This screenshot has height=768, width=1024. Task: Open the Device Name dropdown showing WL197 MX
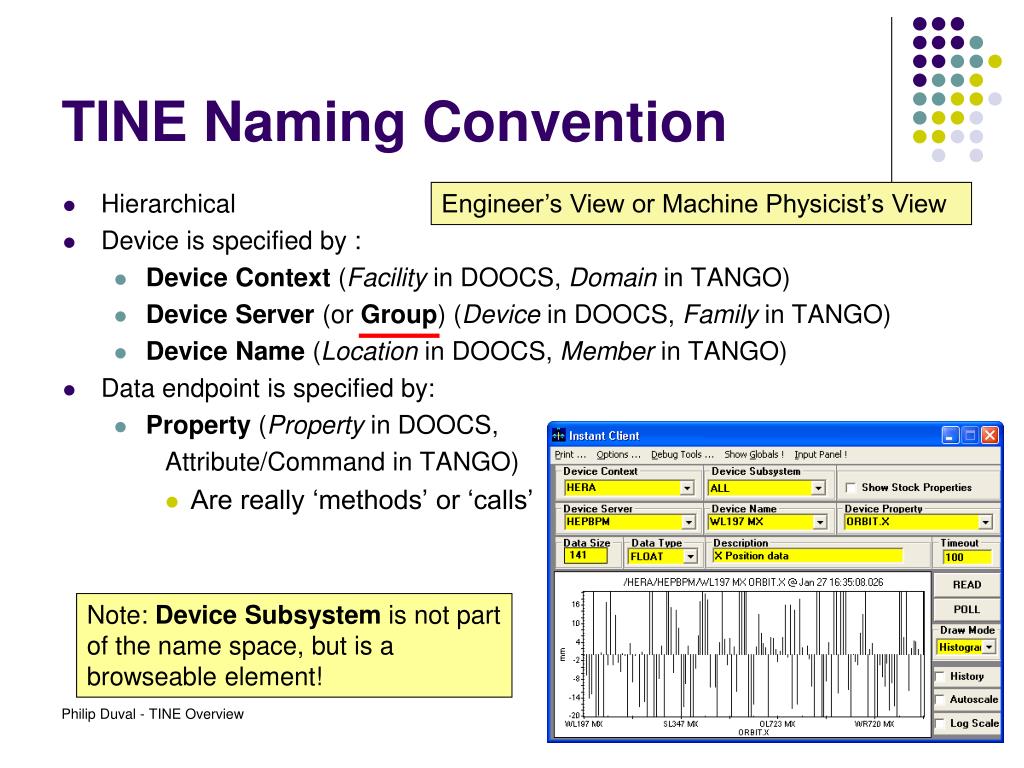pyautogui.click(x=820, y=522)
